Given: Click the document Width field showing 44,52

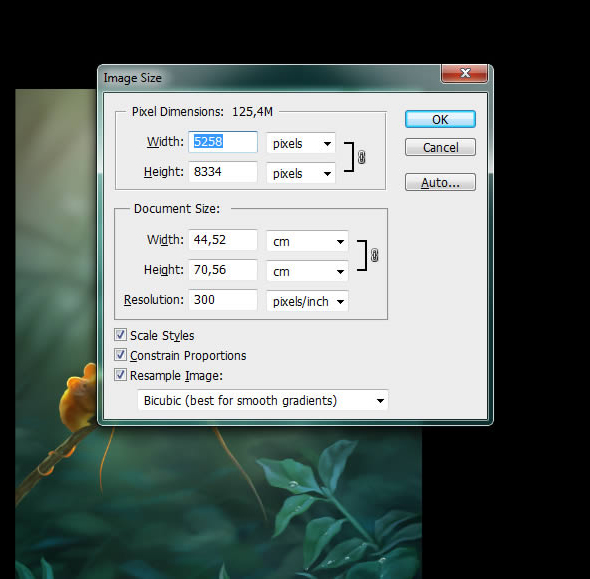Looking at the screenshot, I should pos(223,240).
